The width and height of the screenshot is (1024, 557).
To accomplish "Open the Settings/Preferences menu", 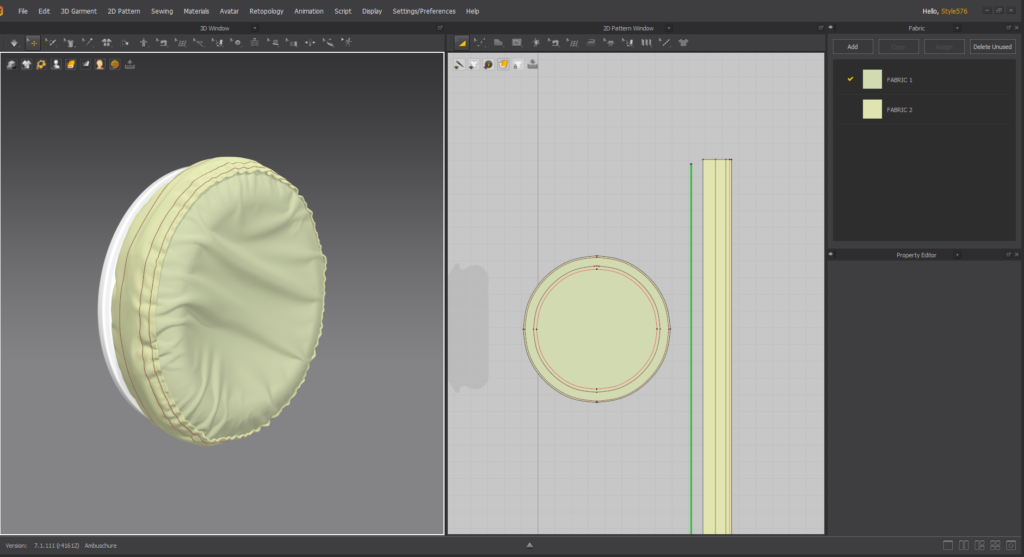I will click(x=424, y=11).
